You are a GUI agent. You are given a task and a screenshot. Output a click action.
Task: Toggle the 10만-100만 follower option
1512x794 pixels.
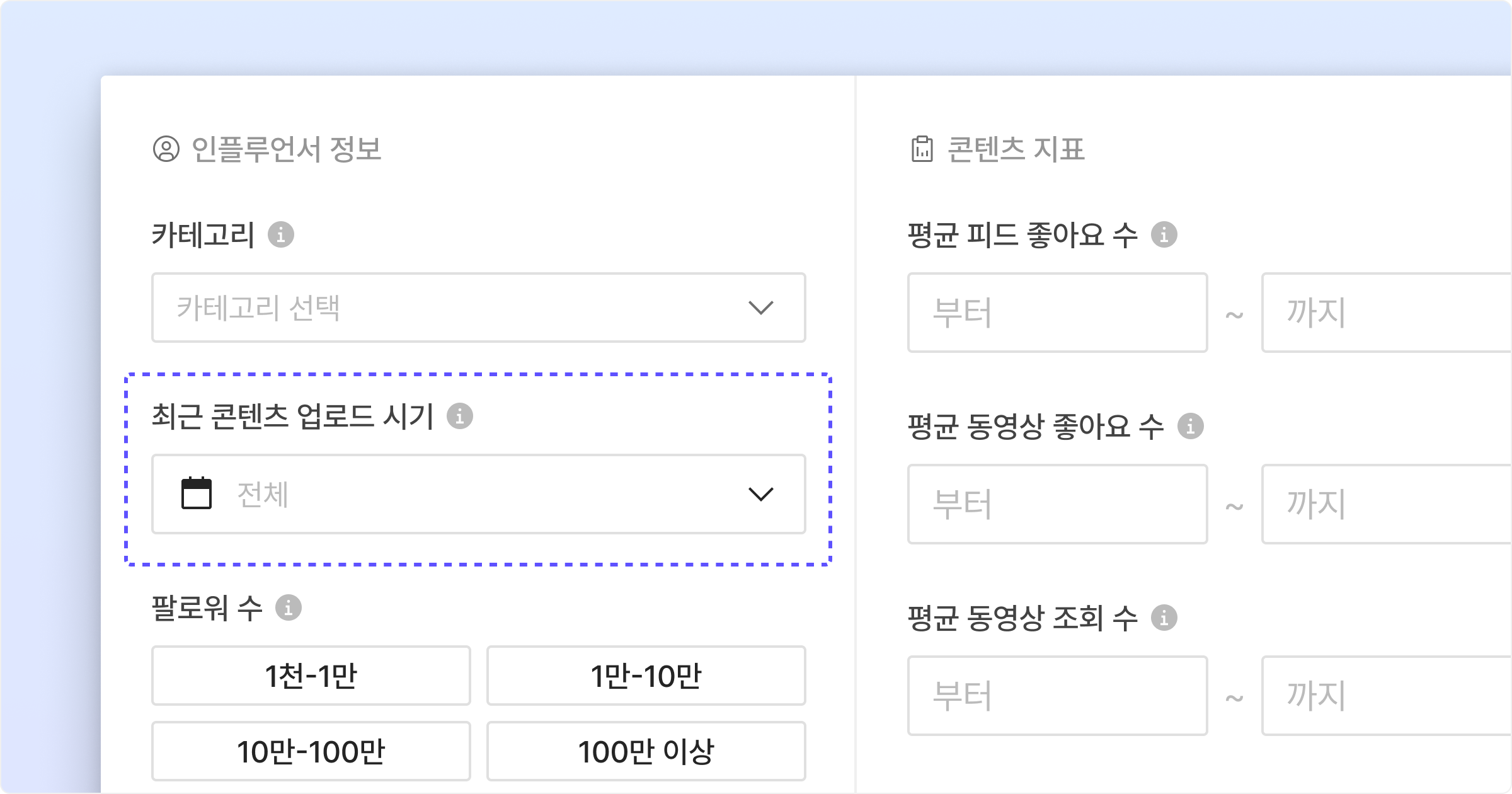(x=311, y=751)
